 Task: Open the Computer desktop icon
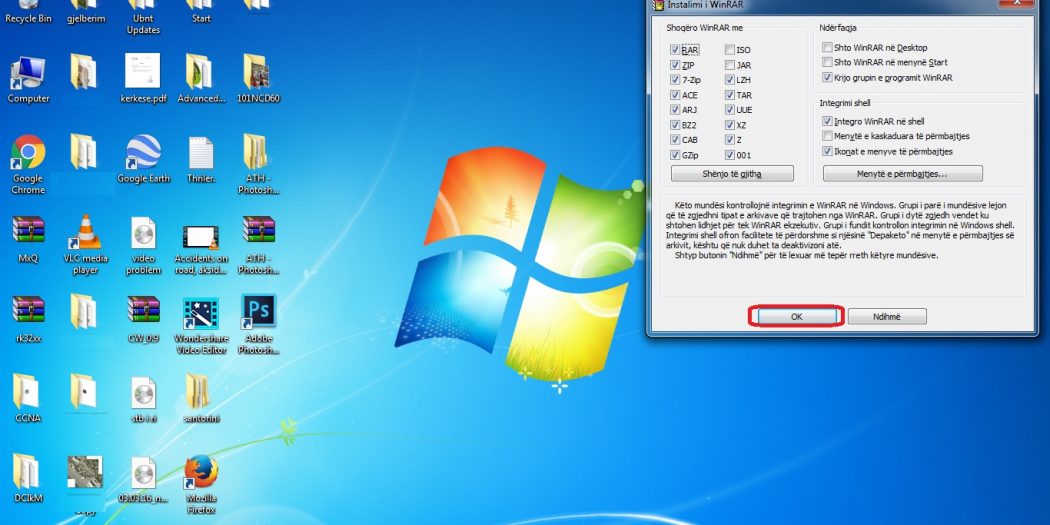(x=28, y=79)
